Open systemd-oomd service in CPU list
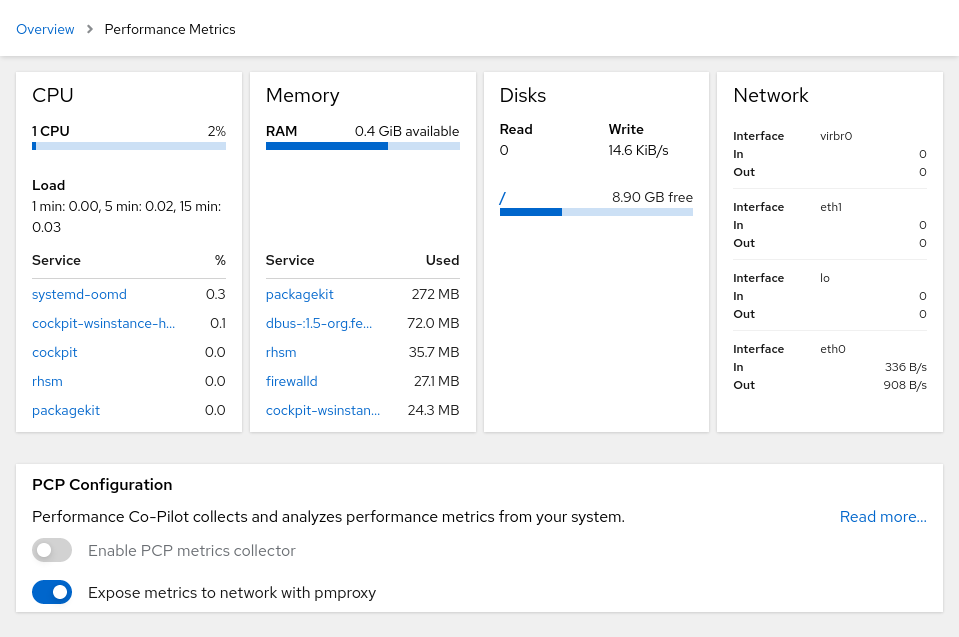 pos(79,295)
